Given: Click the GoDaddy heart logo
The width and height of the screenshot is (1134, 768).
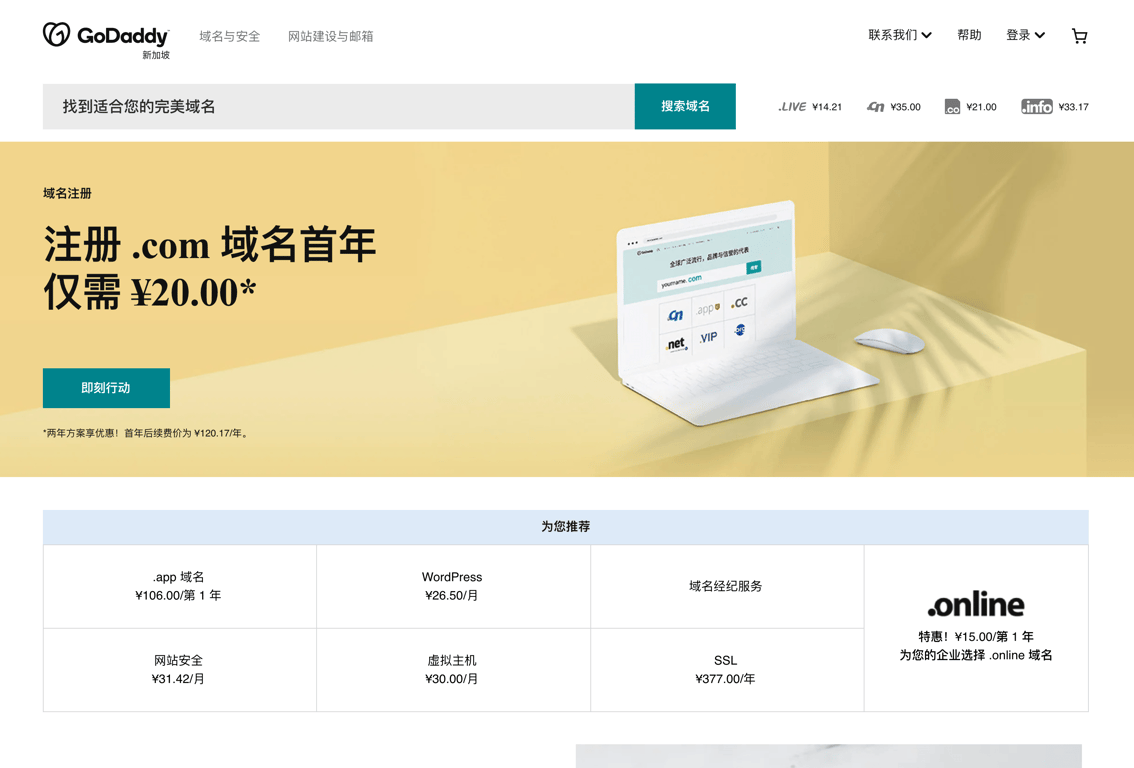Looking at the screenshot, I should 56,34.
